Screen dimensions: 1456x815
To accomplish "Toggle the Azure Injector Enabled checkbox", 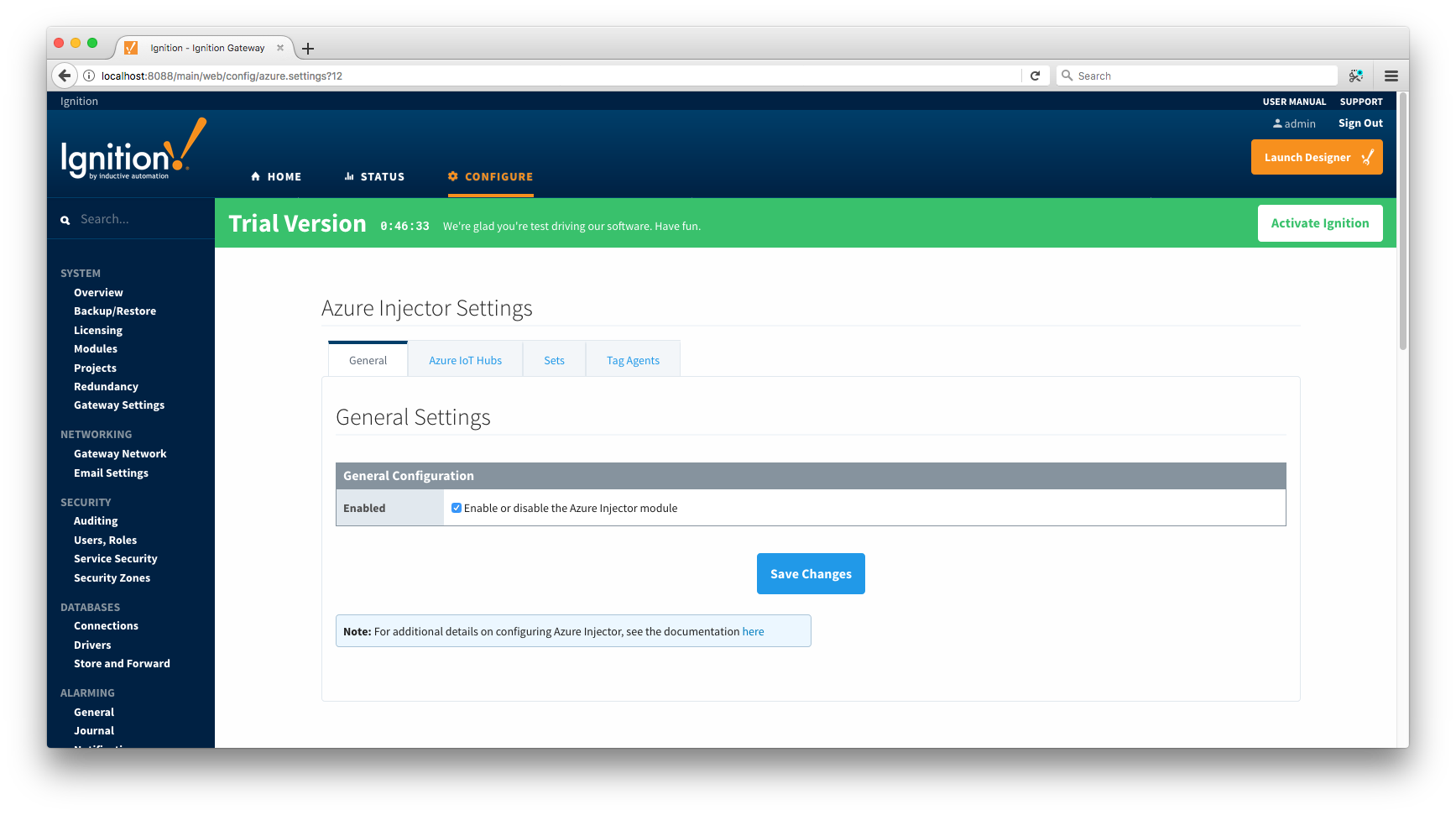I will [x=457, y=508].
